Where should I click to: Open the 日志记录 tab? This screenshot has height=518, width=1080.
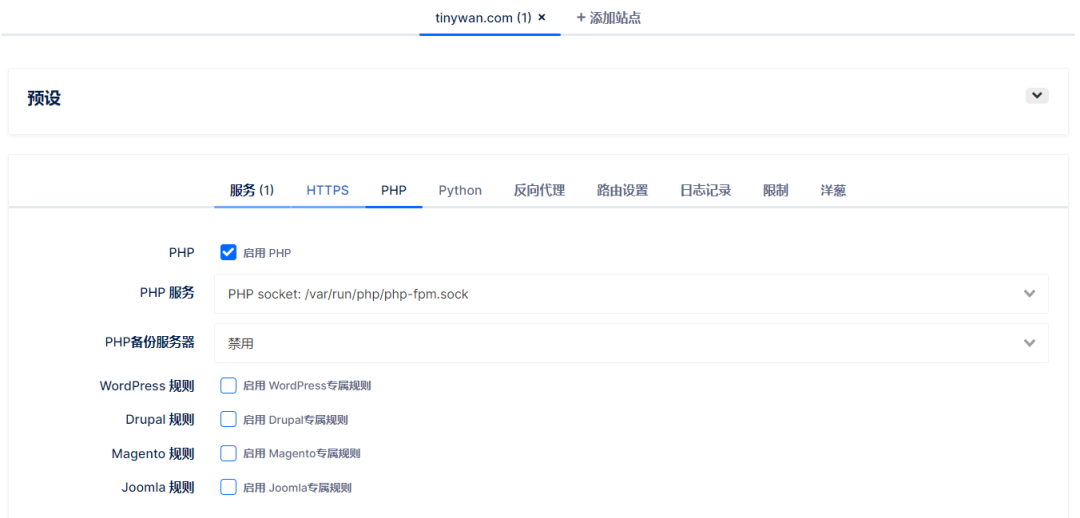(x=705, y=191)
